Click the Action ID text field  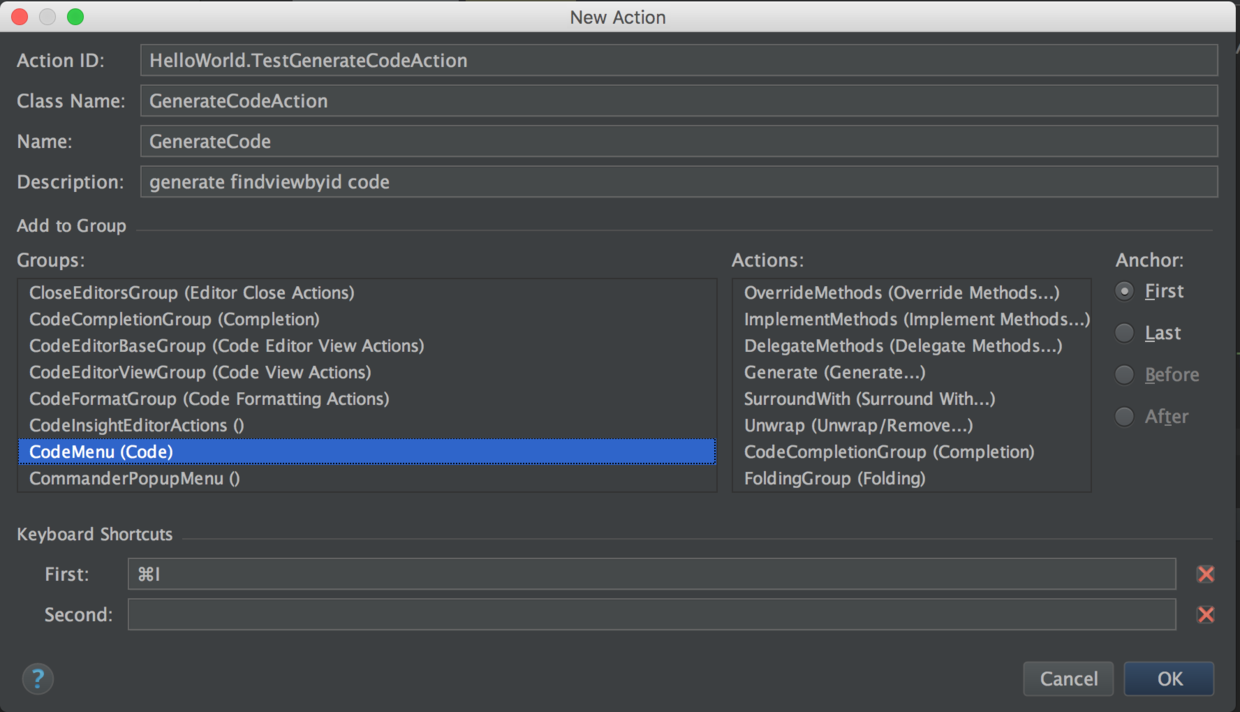click(x=678, y=60)
